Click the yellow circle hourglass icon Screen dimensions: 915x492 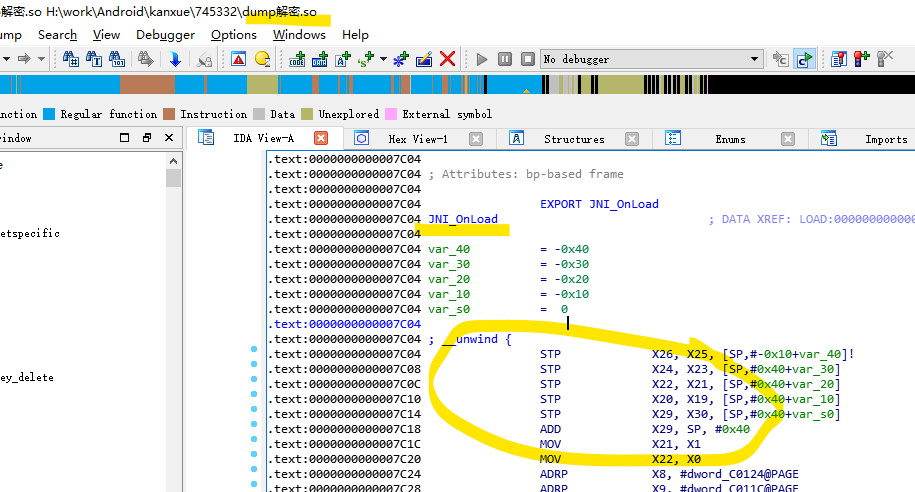tap(263, 59)
